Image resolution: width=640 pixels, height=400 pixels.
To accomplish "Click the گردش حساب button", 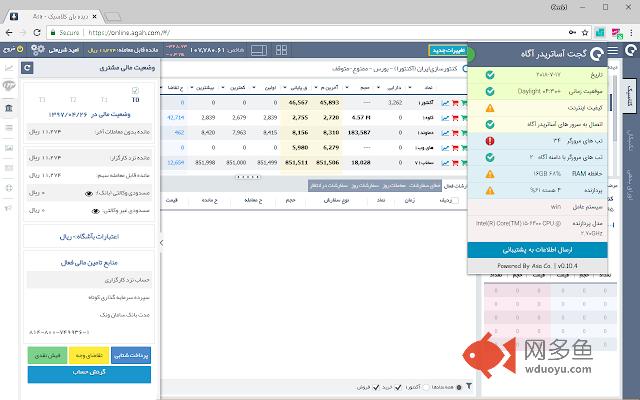I will click(89, 374).
